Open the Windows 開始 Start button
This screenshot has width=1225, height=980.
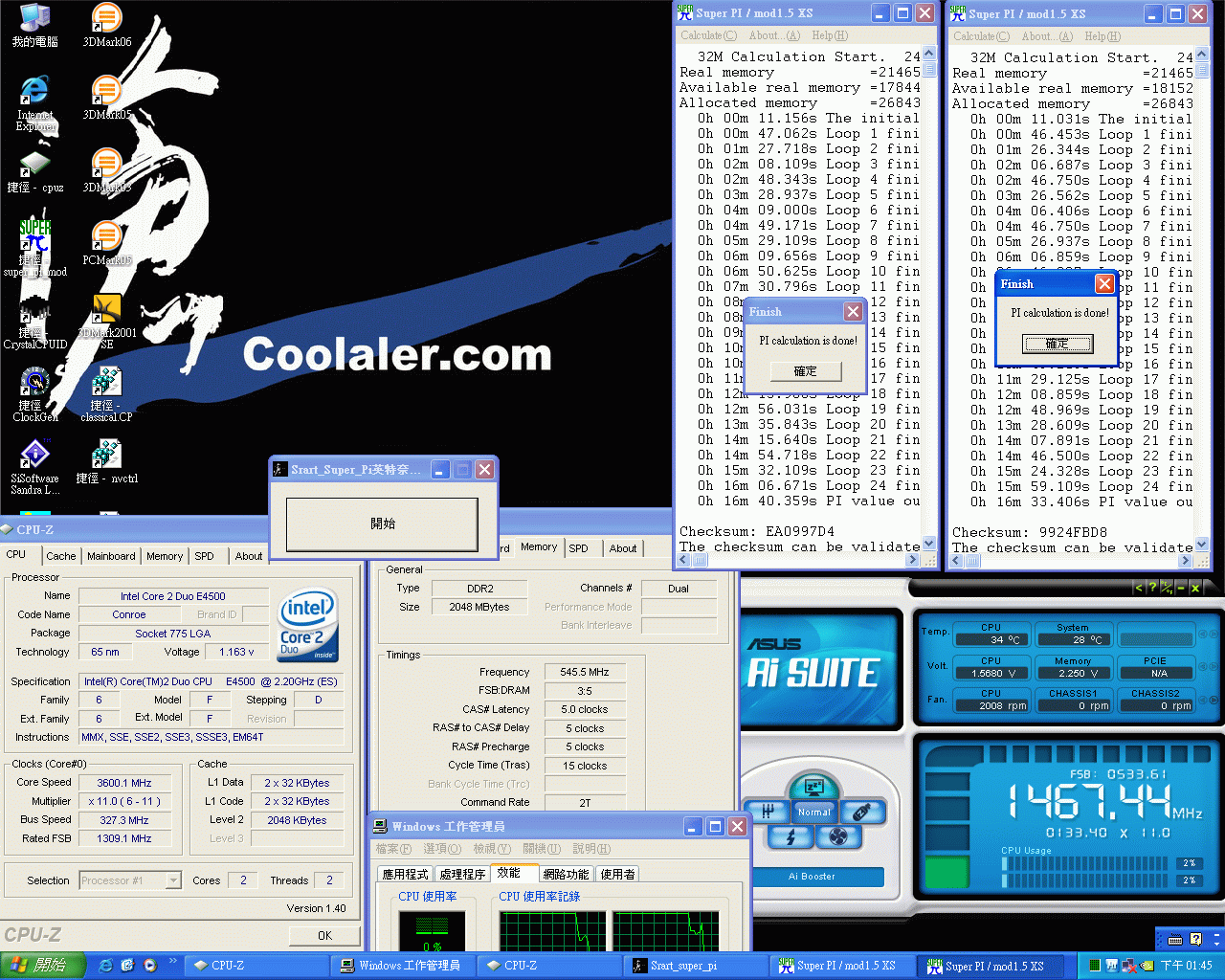click(x=43, y=966)
